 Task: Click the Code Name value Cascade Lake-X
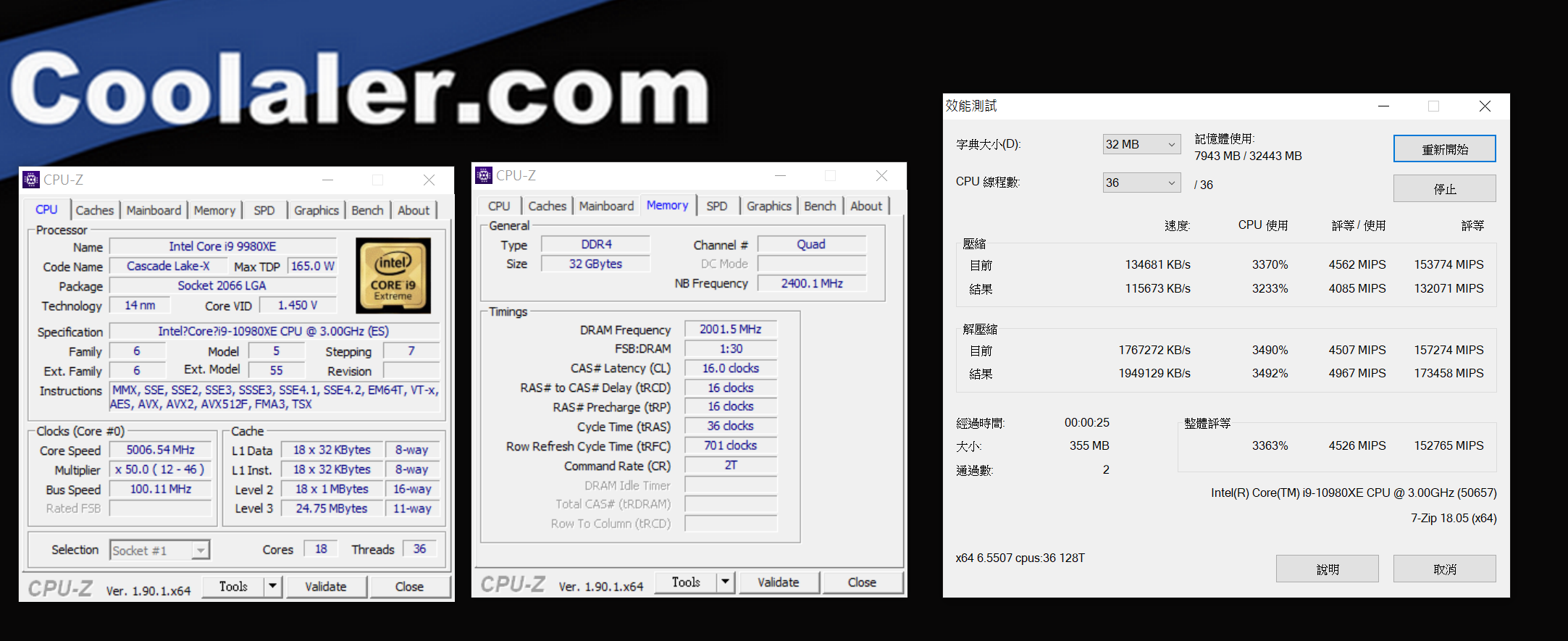[168, 266]
